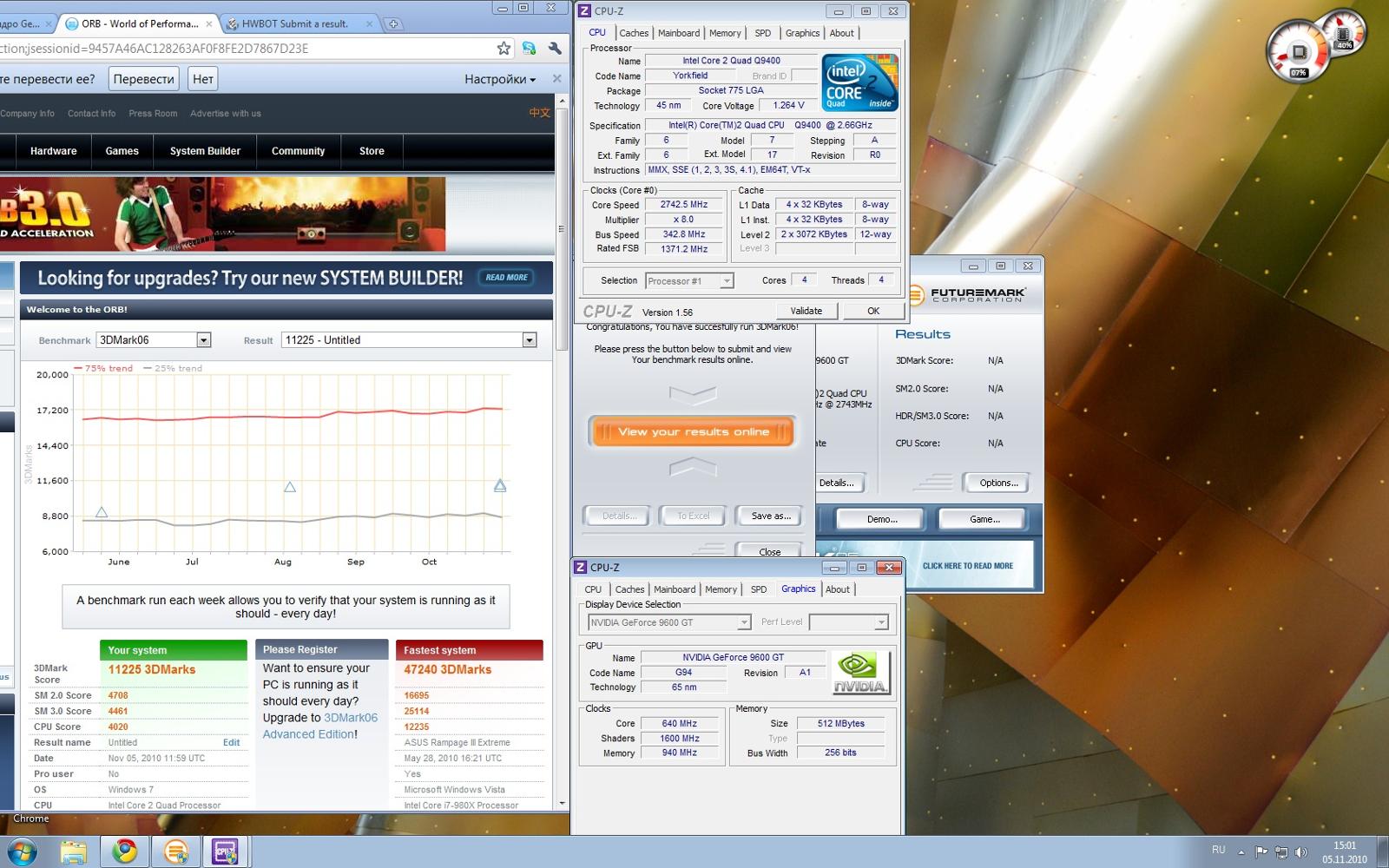
Task: Open the 3DMark06 Advanced Edition link
Action: 320,726
